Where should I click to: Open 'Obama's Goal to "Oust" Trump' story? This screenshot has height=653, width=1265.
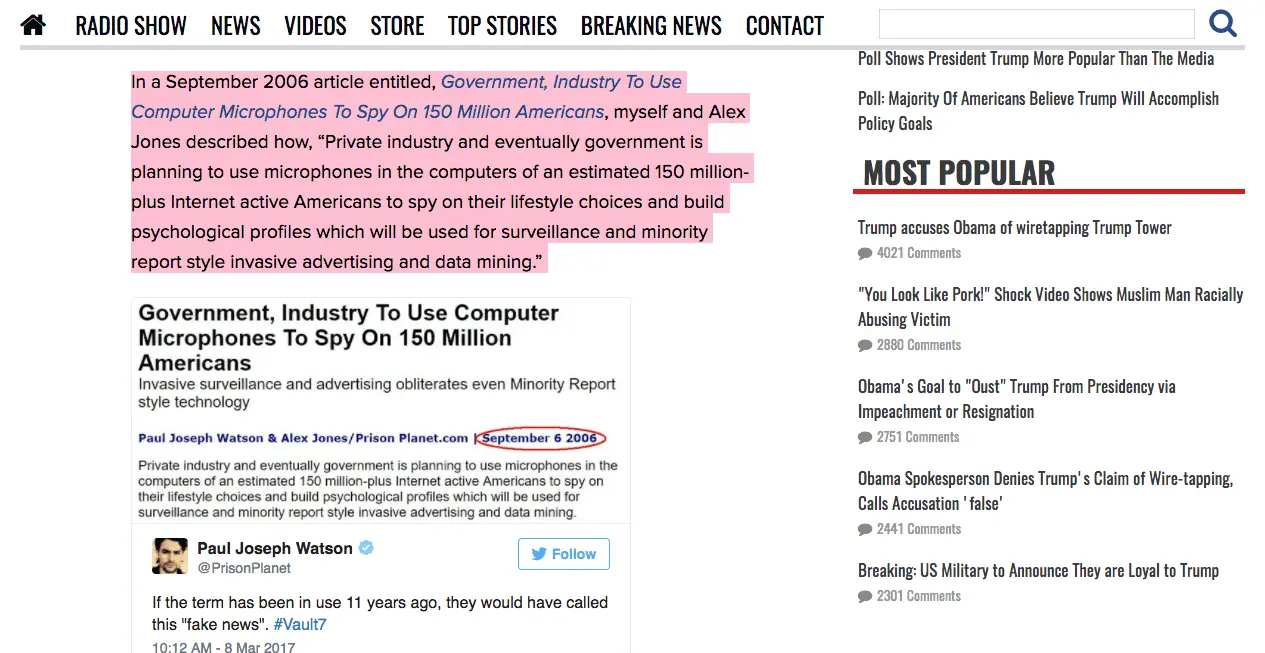tap(1016, 399)
